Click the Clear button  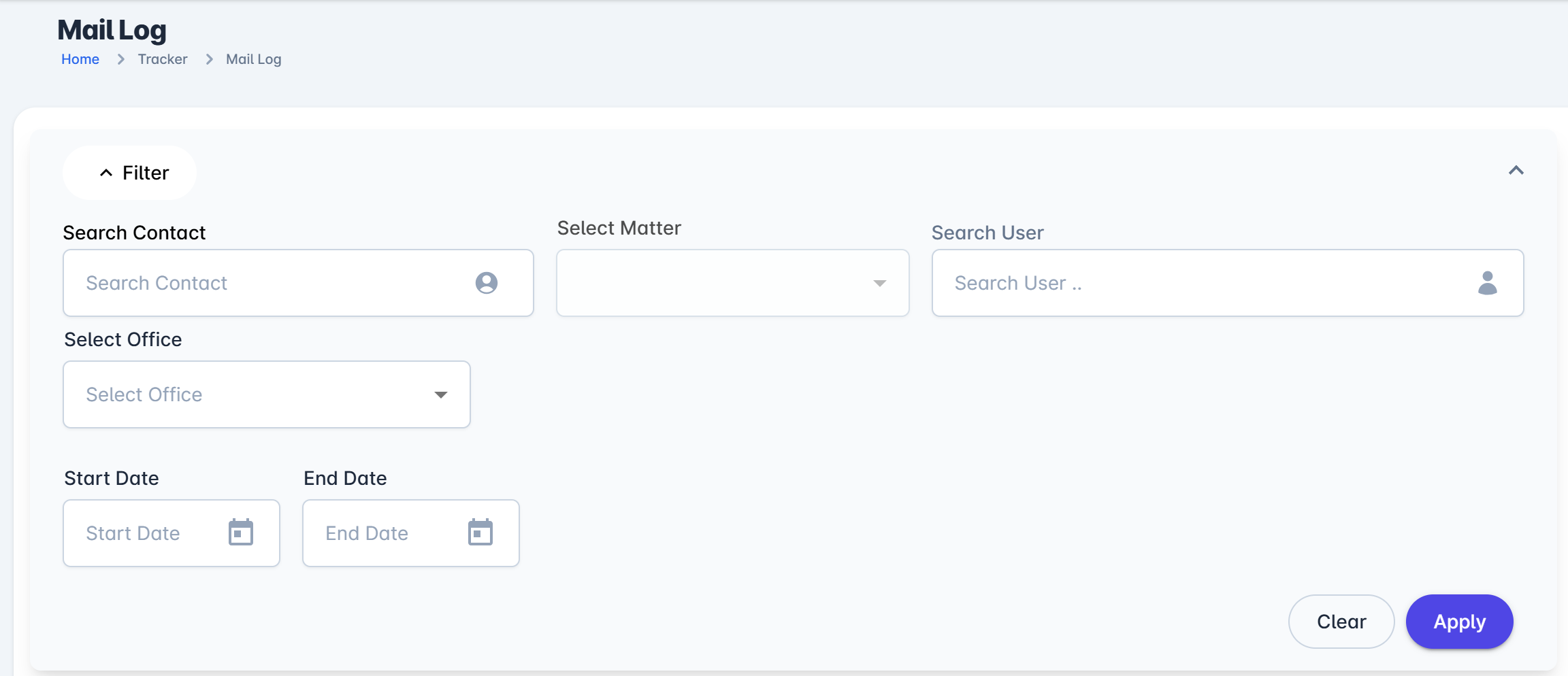coord(1341,622)
